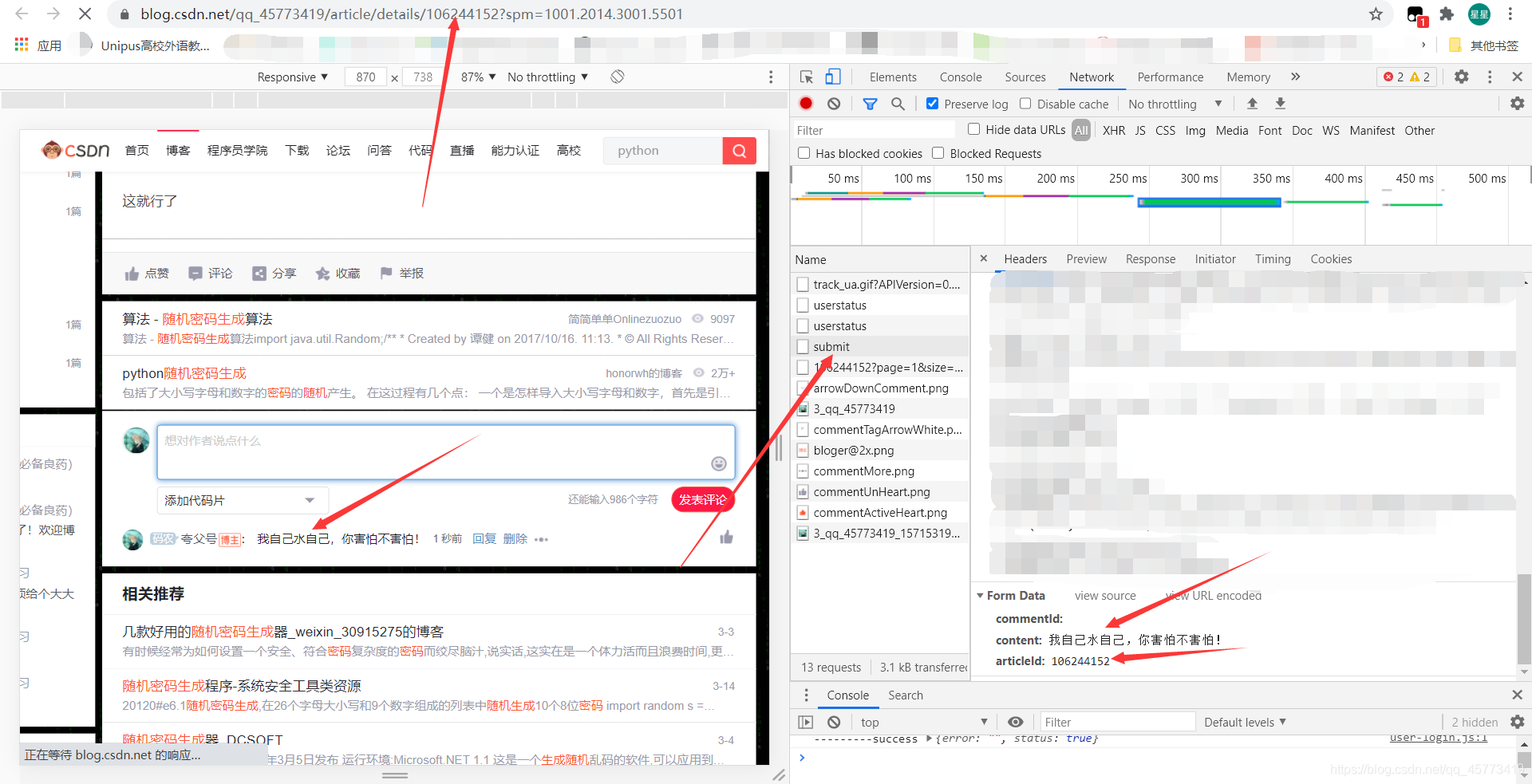Open the 应用 apps shortcut

[38, 45]
